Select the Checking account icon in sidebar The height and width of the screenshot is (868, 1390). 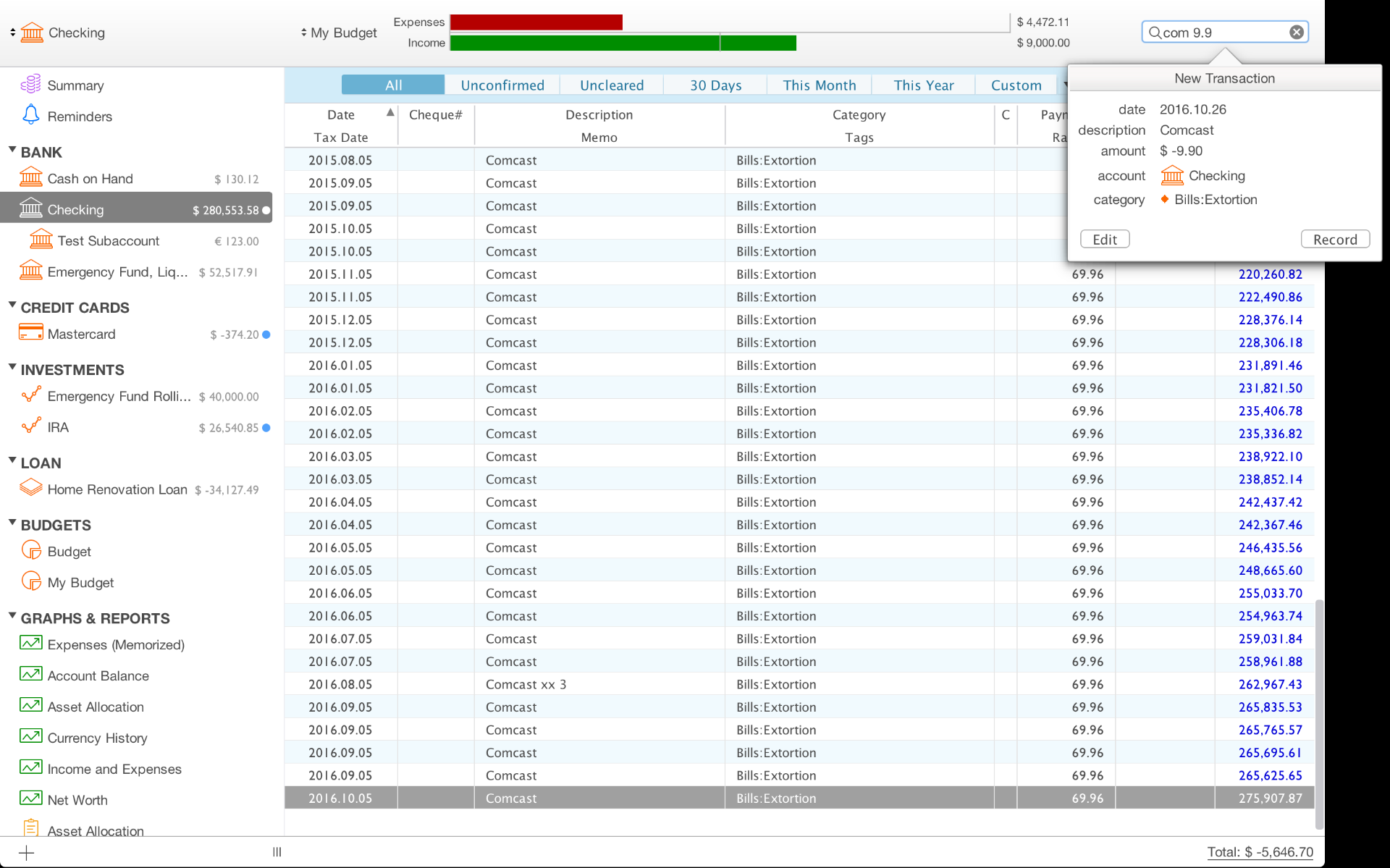point(30,208)
